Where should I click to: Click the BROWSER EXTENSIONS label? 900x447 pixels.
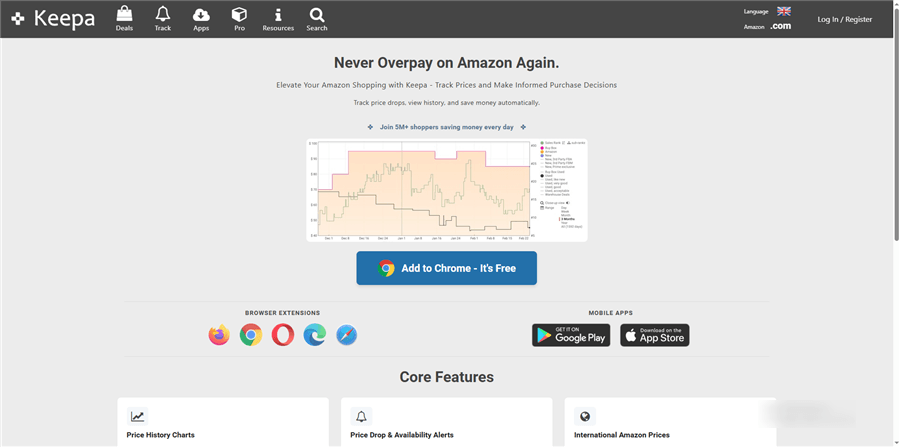[282, 313]
